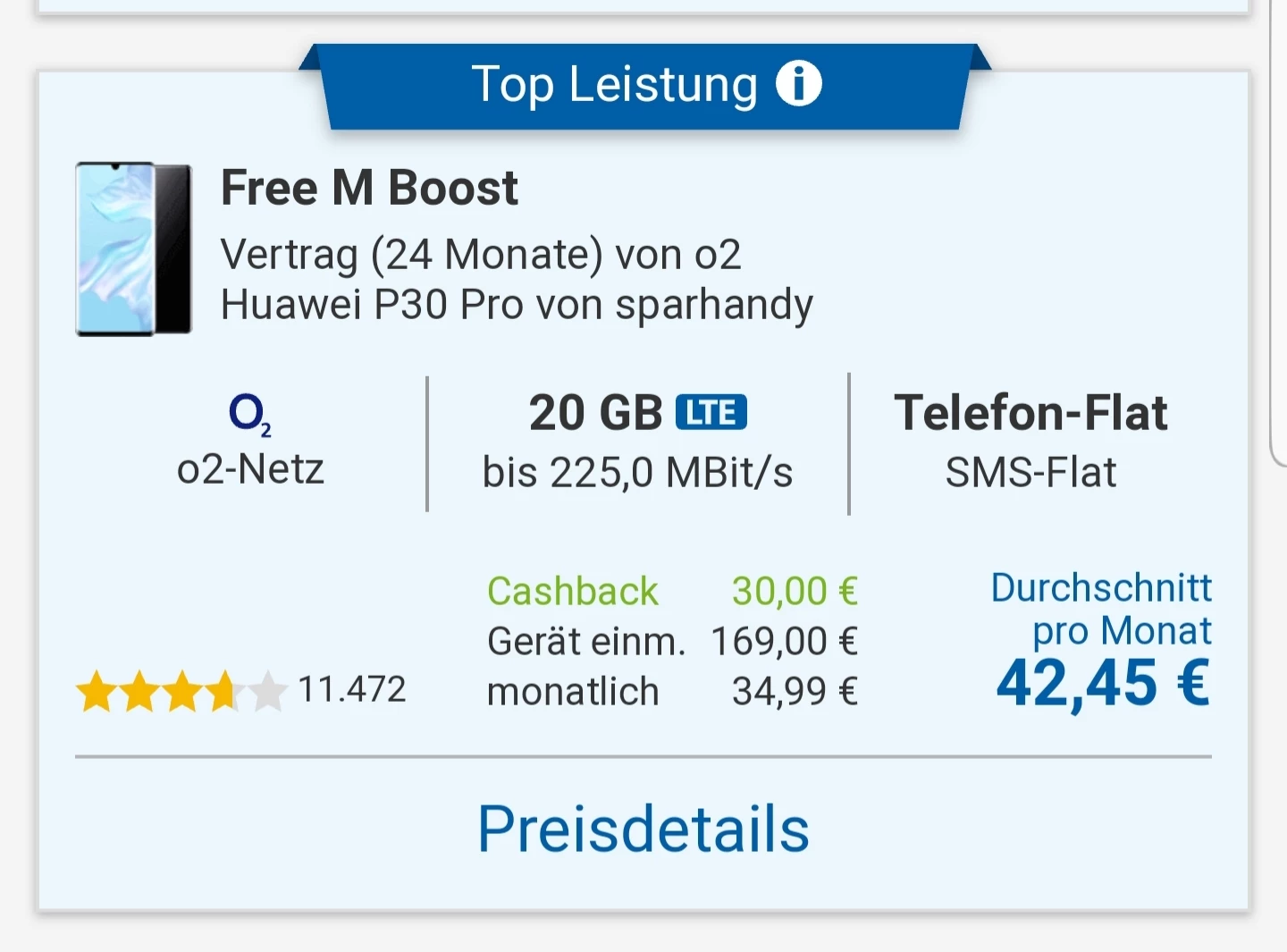
Task: Tap the LTE badge
Action: point(711,412)
